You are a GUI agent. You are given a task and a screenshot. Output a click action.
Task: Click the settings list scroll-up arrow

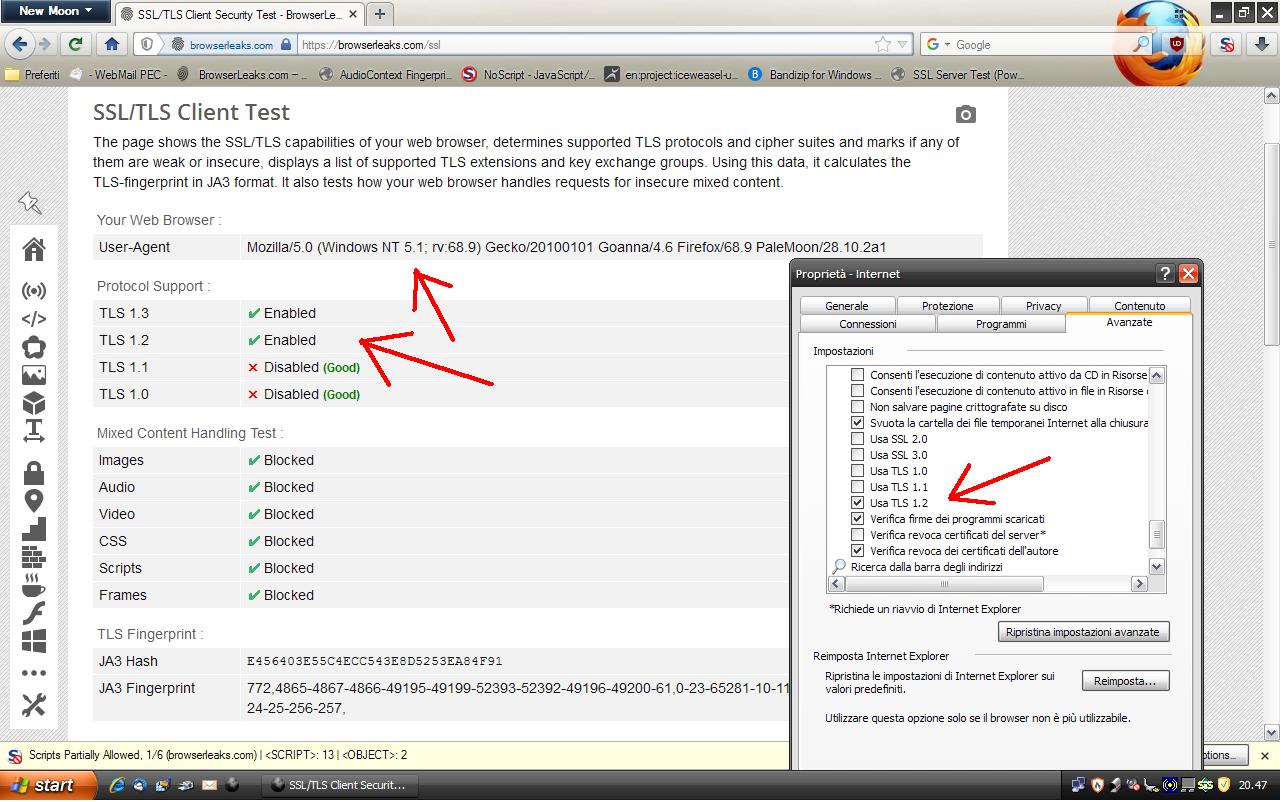(1157, 376)
